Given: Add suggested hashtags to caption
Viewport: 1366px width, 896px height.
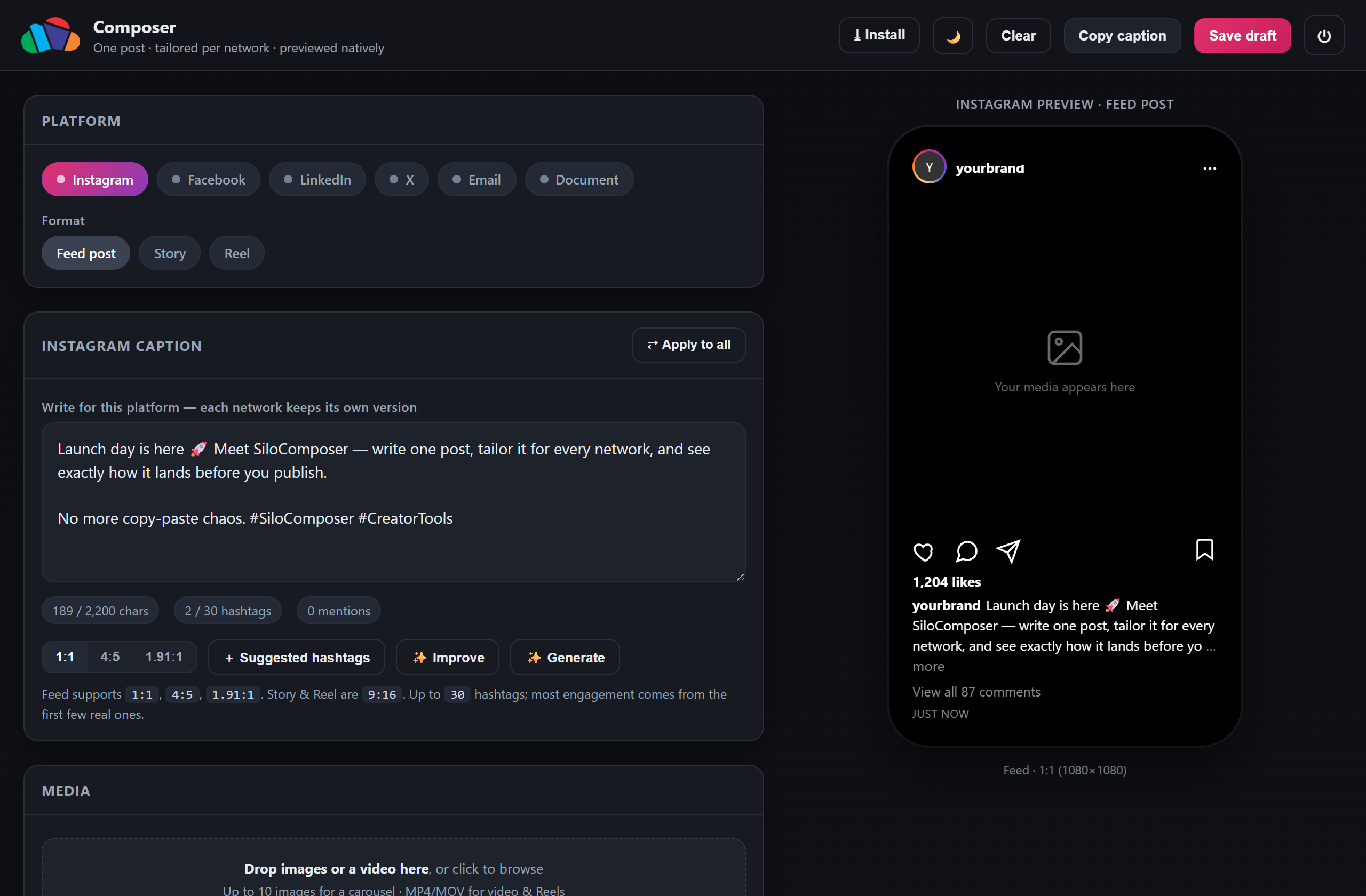Looking at the screenshot, I should [297, 658].
